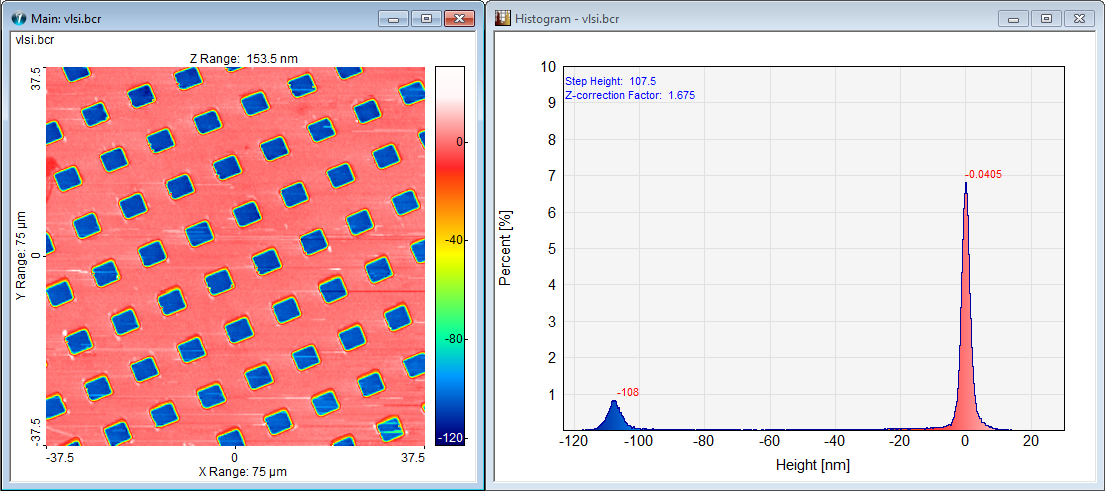The height and width of the screenshot is (491, 1105).
Task: Click the blue histogram peak near -108
Action: [613, 417]
